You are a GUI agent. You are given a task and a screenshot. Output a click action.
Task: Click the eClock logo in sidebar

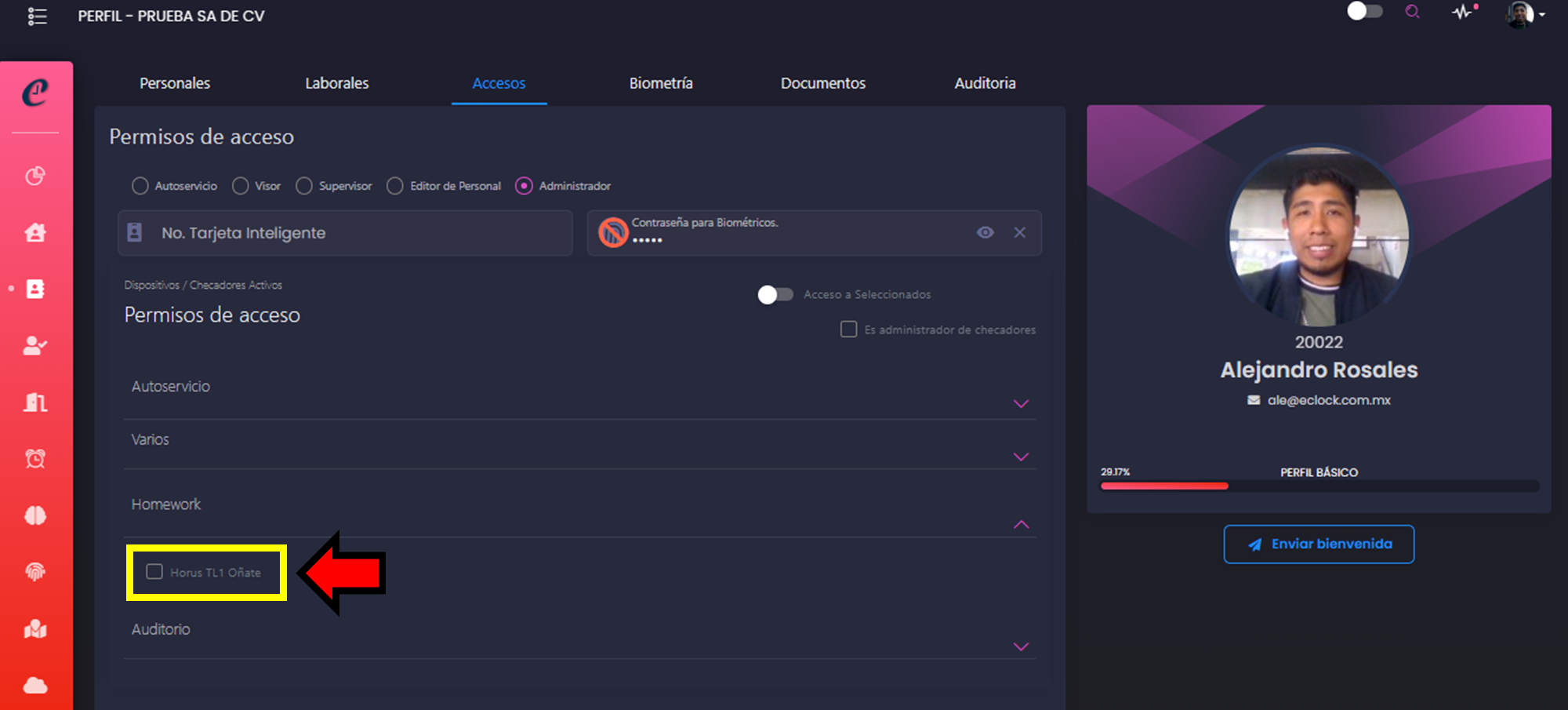point(35,93)
